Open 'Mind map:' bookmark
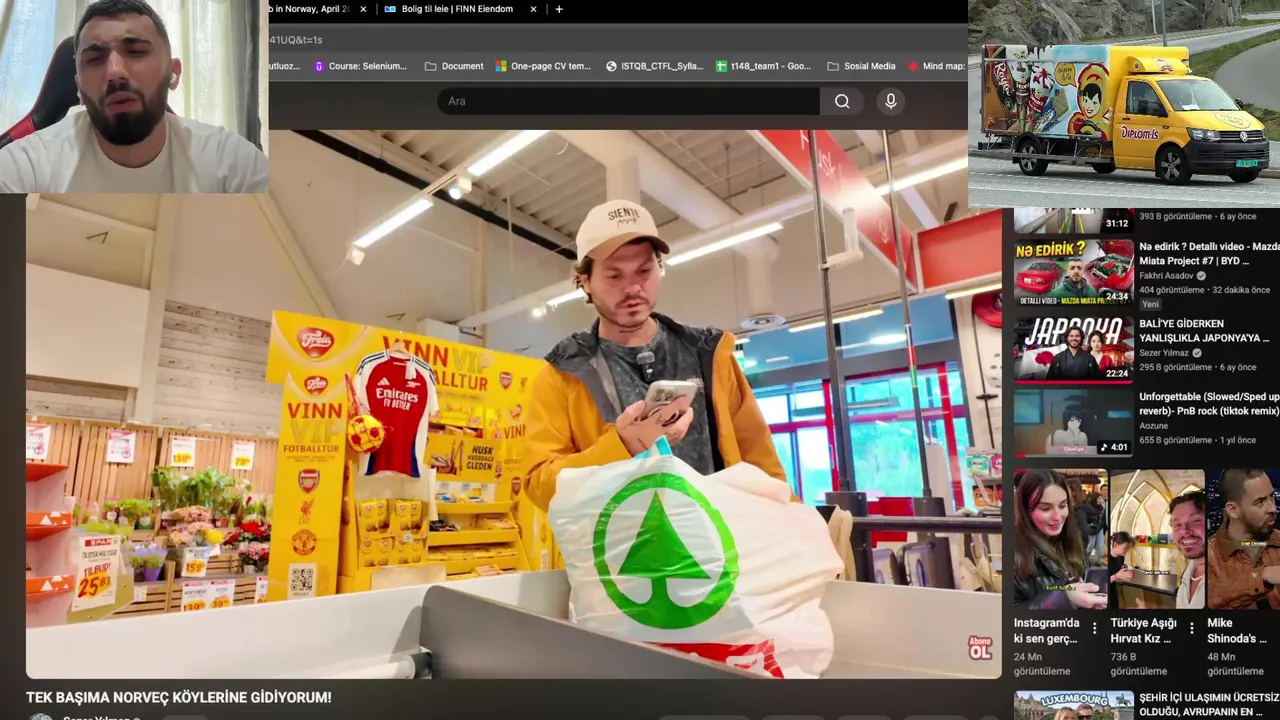Screen dimensions: 1280x720 pyautogui.click(x=937, y=66)
